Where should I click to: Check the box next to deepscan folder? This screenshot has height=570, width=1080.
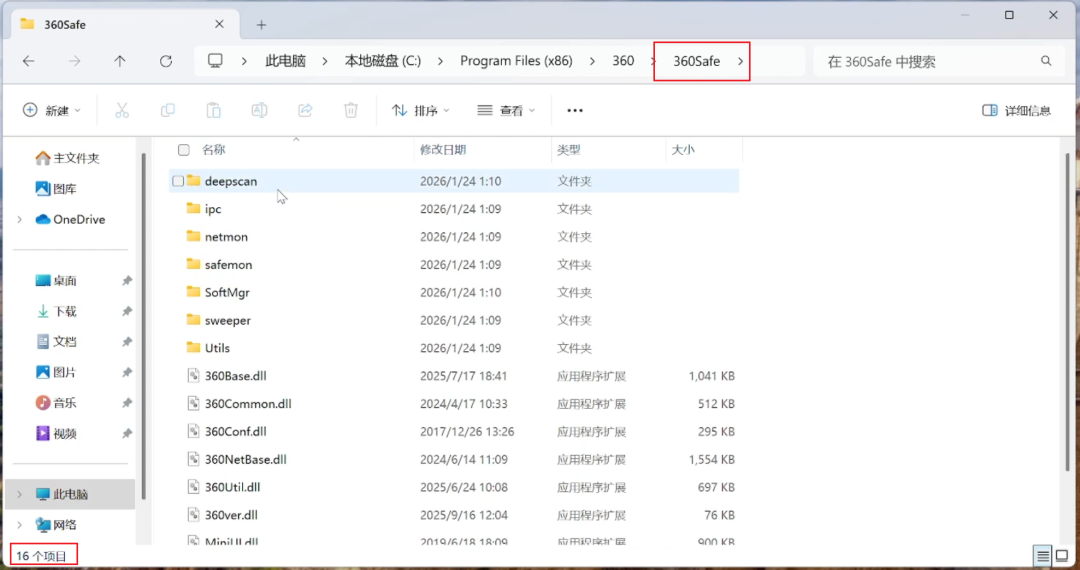(178, 181)
